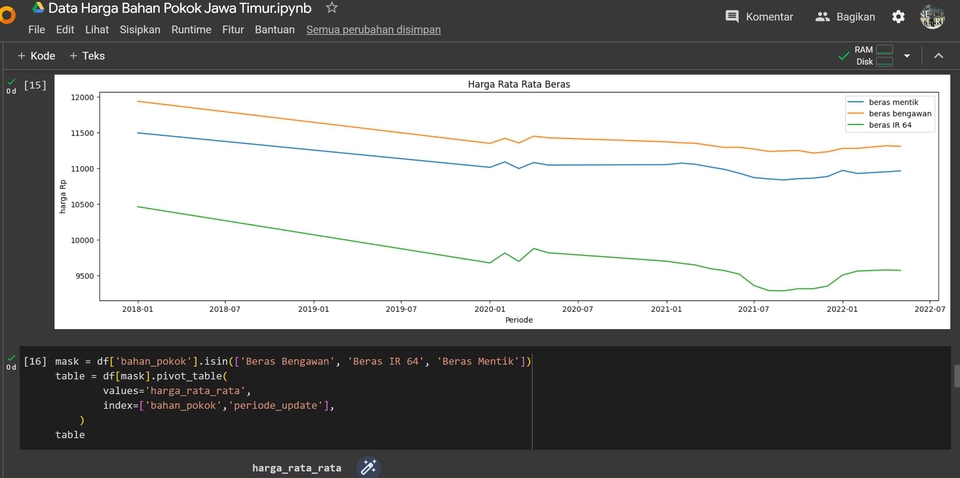Open the Sisipkan menu
The height and width of the screenshot is (478, 960).
(140, 29)
